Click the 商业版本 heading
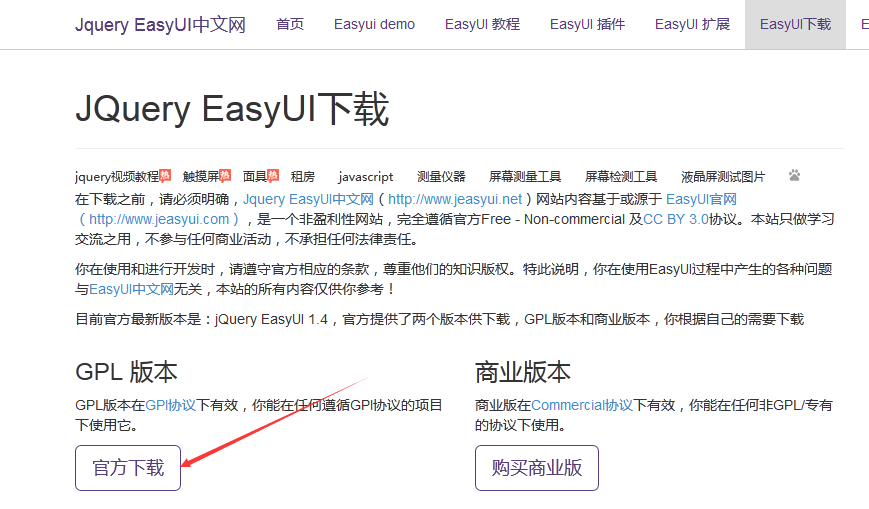869x509 pixels. coord(523,372)
